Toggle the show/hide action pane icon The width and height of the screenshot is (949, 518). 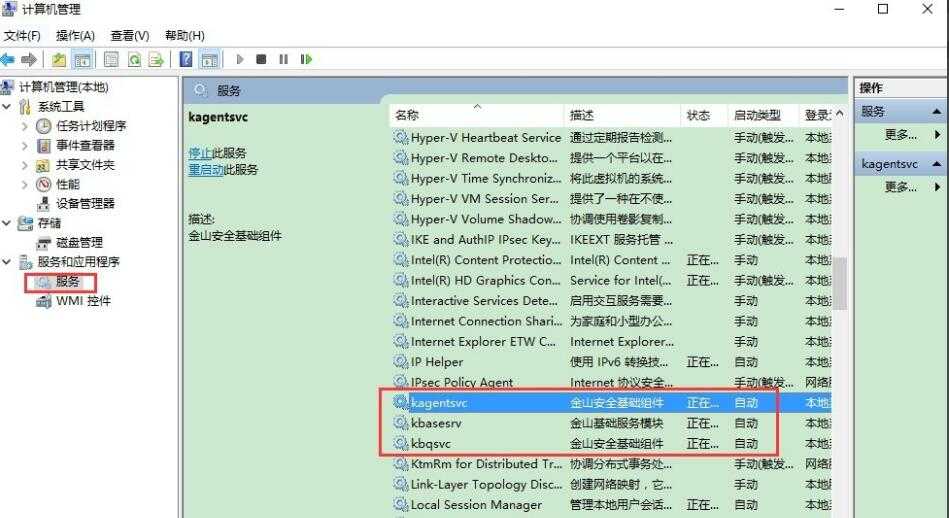[209, 59]
